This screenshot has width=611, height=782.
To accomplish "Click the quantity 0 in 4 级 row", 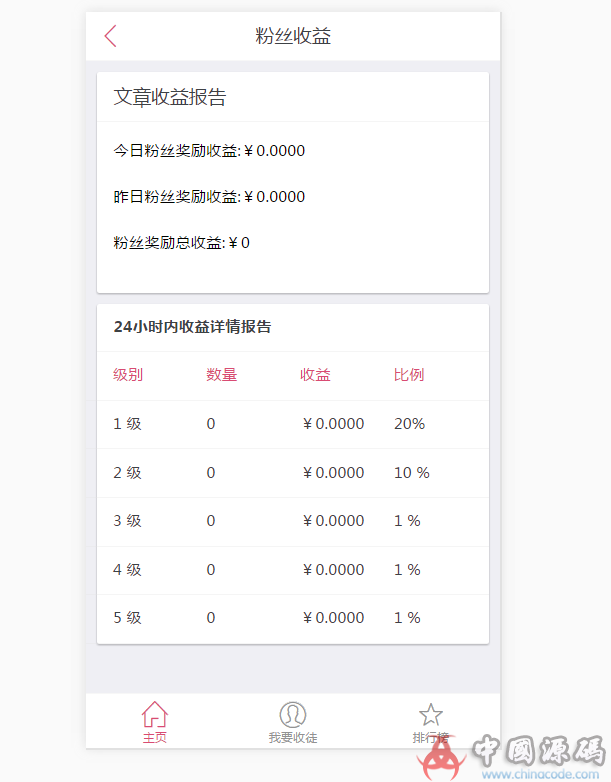I will 211,570.
